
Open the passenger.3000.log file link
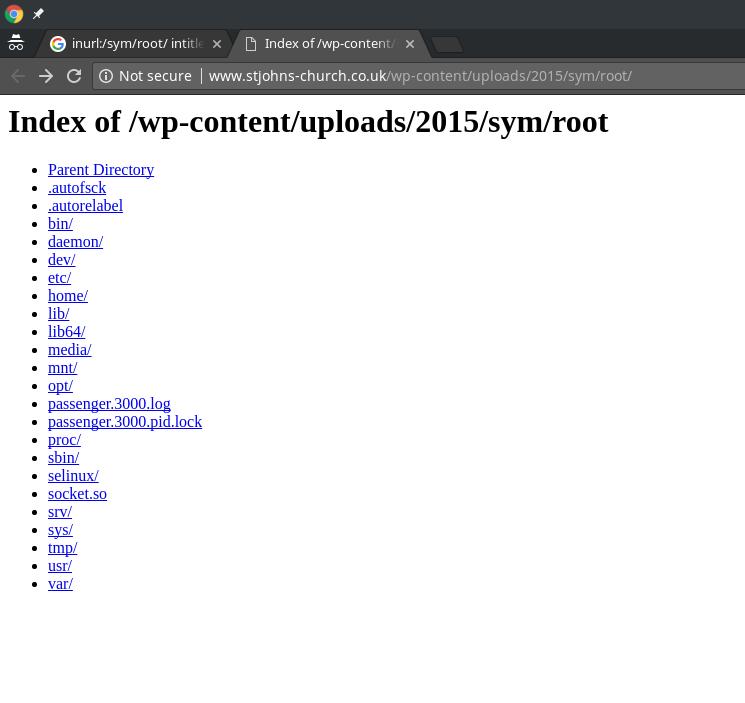[109, 404]
